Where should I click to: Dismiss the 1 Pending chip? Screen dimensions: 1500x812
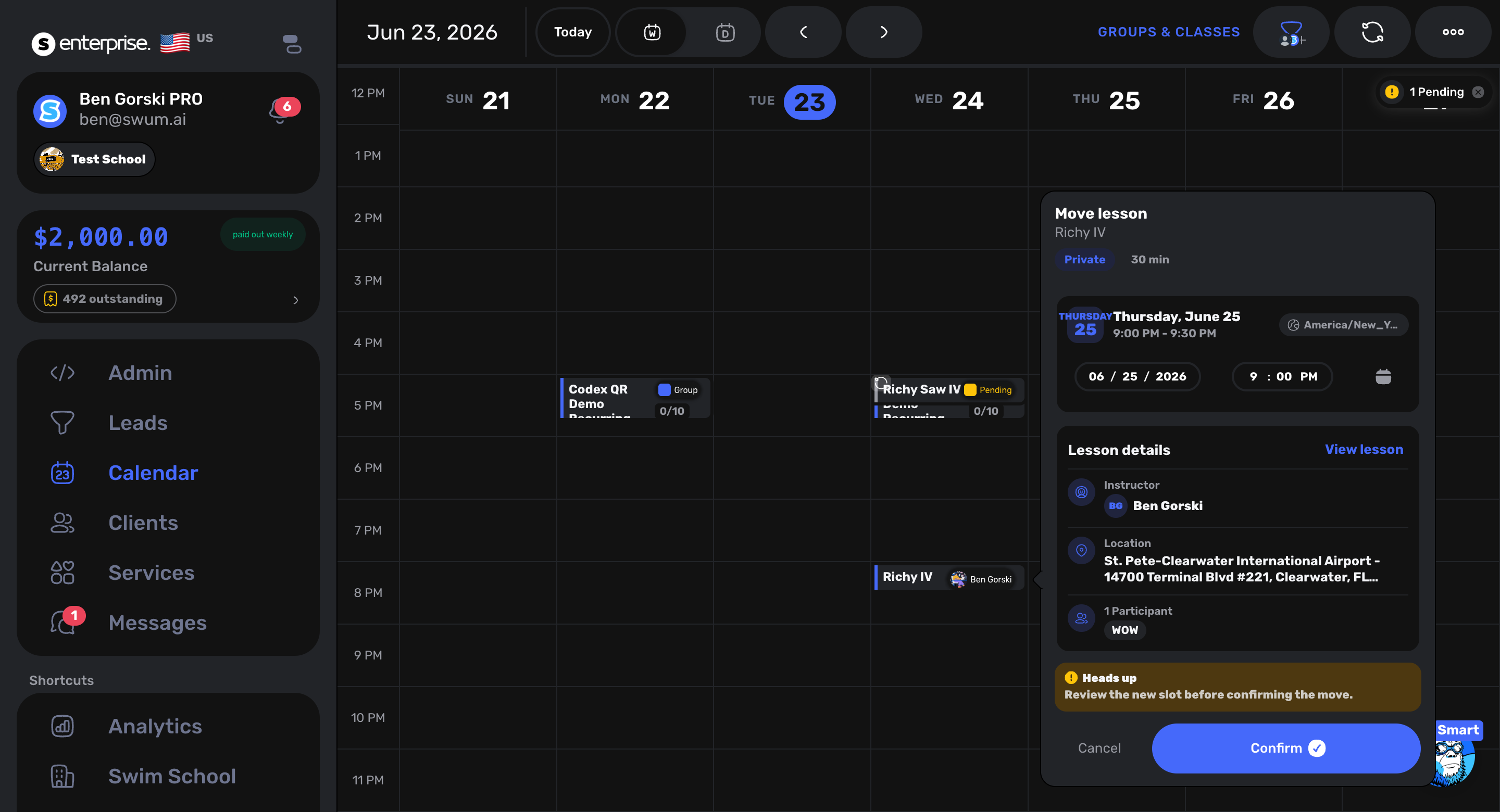1478,92
